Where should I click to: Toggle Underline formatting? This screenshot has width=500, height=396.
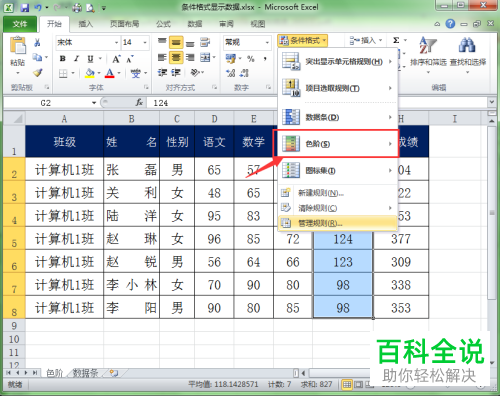point(90,59)
